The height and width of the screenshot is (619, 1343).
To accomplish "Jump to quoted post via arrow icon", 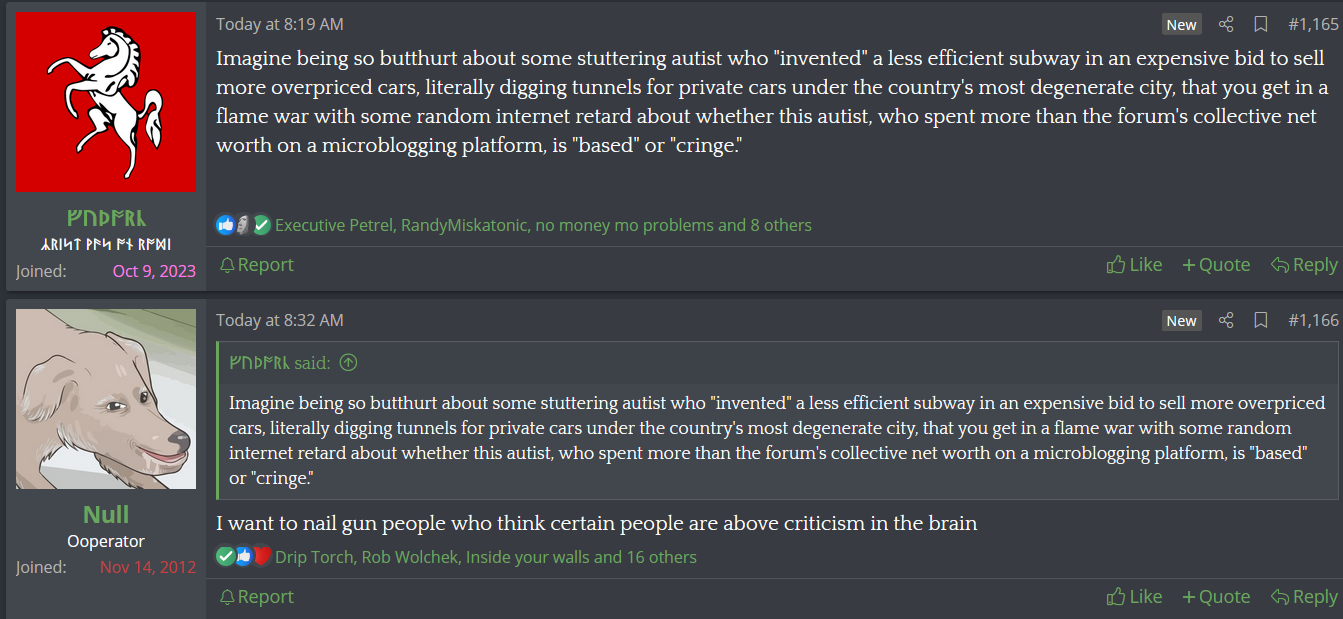I will [x=348, y=363].
